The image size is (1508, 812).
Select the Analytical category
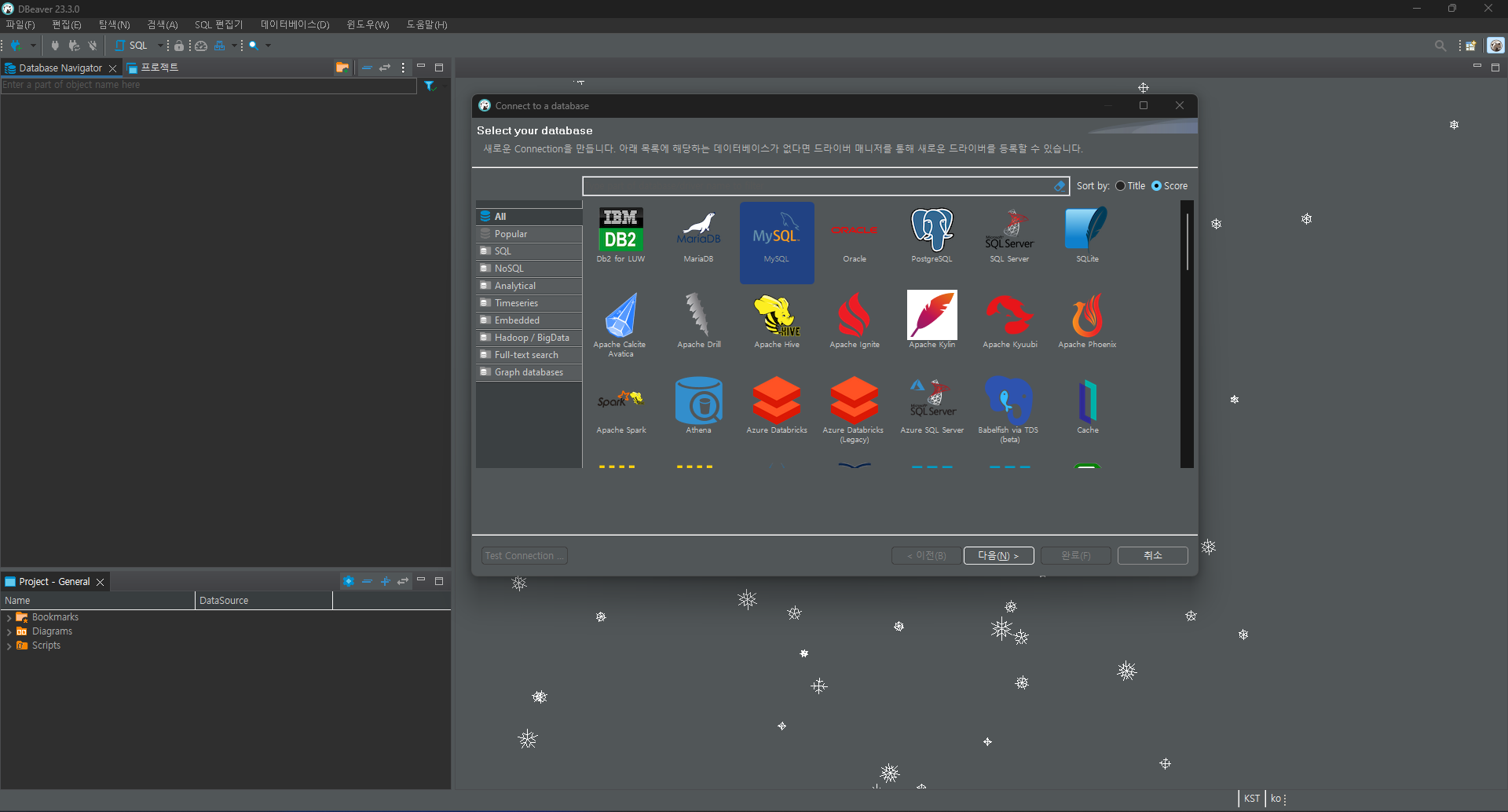(x=529, y=286)
